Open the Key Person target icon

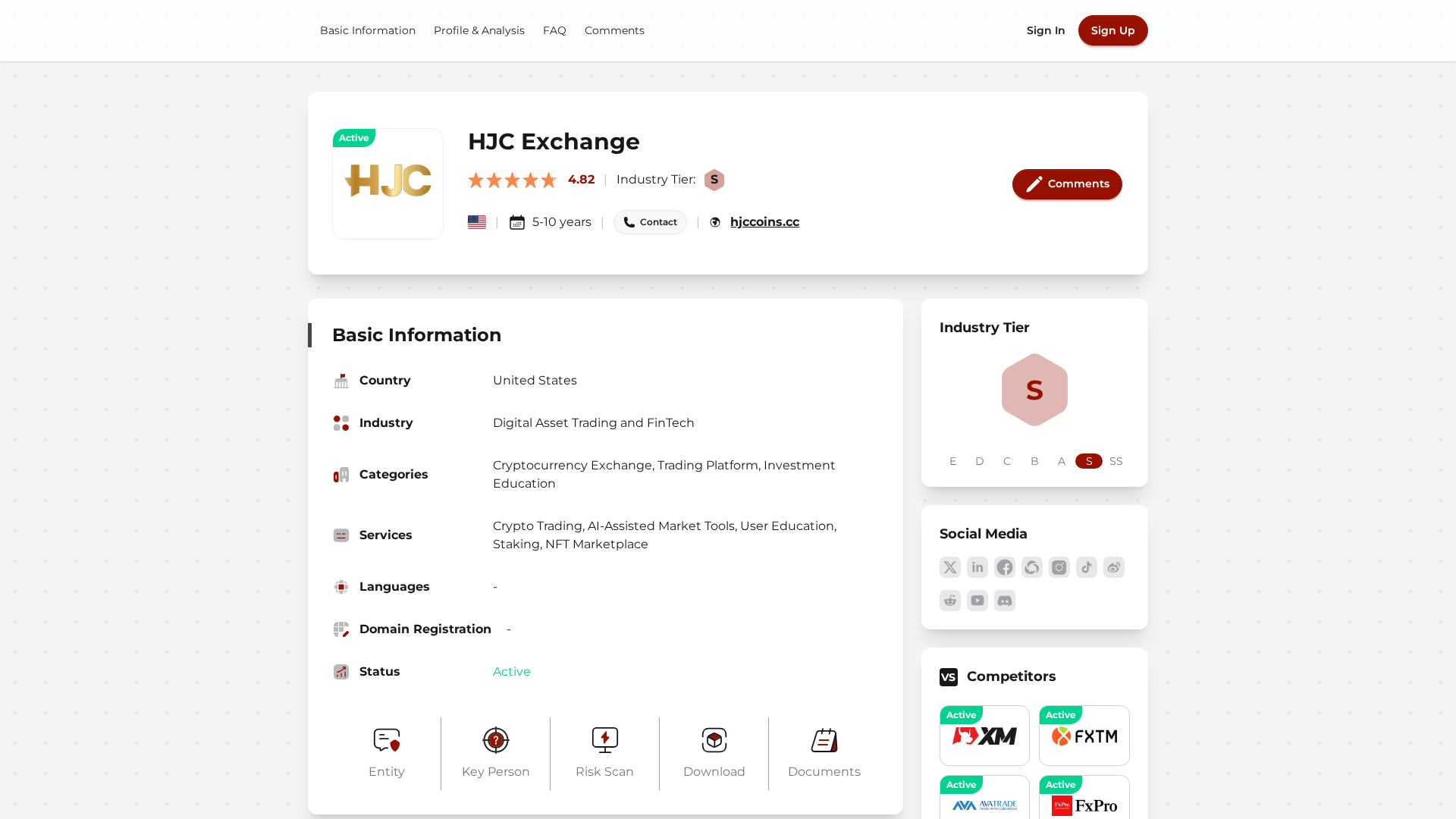(495, 740)
